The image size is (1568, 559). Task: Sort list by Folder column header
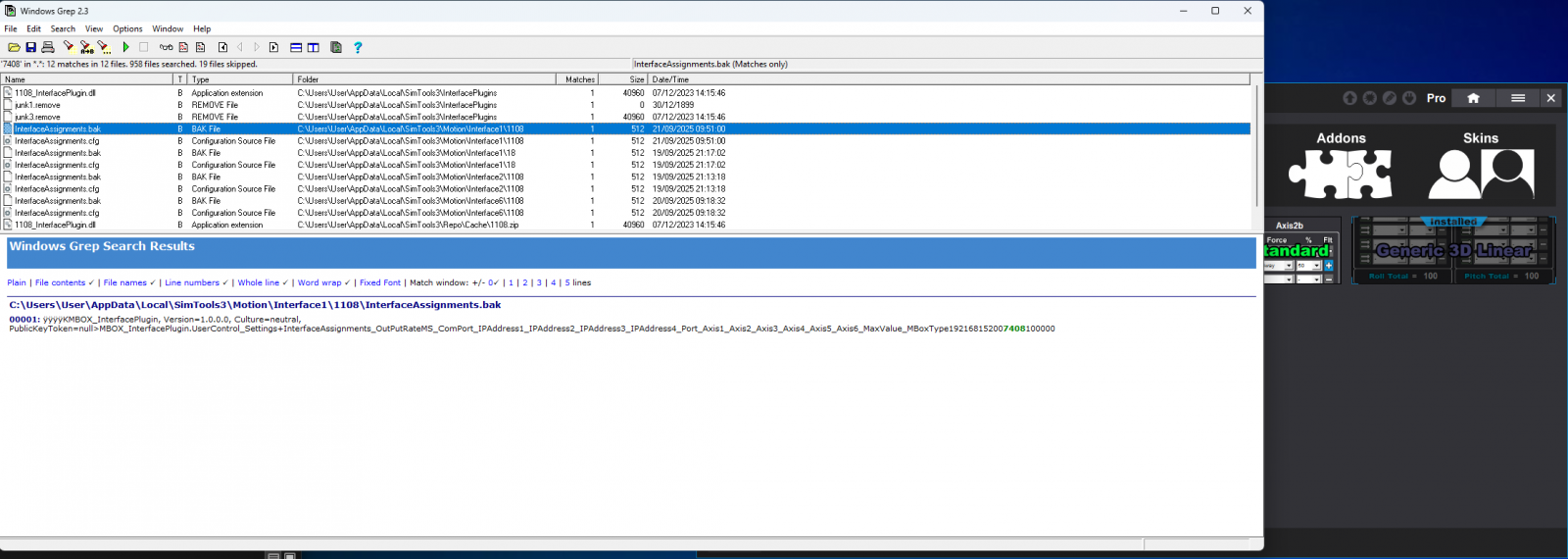[x=424, y=79]
